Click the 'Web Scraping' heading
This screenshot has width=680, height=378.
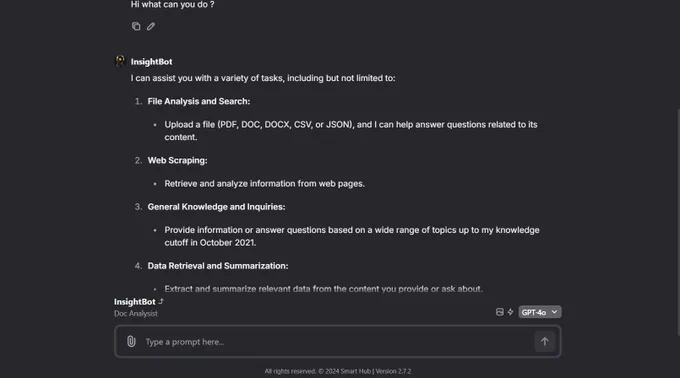177,160
